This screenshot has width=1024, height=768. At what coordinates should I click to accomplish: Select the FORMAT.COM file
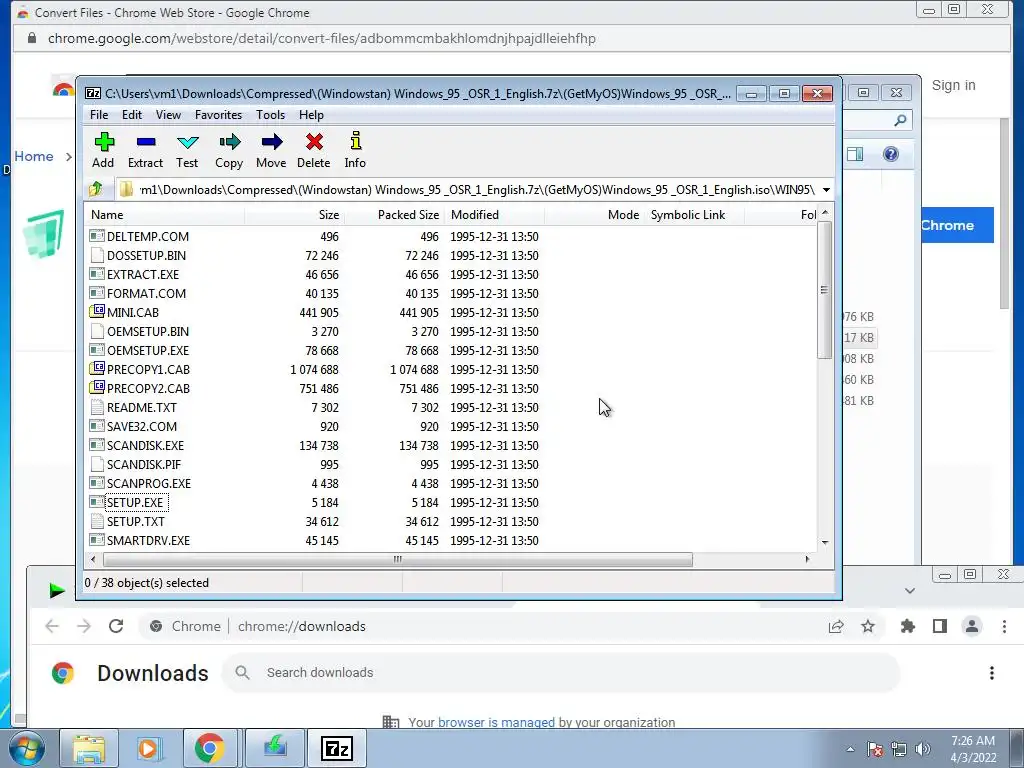tap(146, 293)
